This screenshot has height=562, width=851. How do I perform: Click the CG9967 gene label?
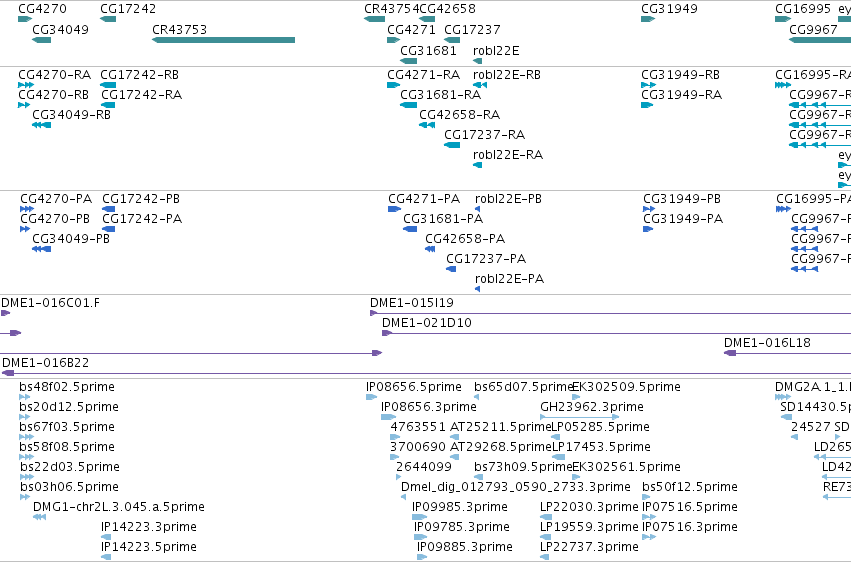point(813,29)
